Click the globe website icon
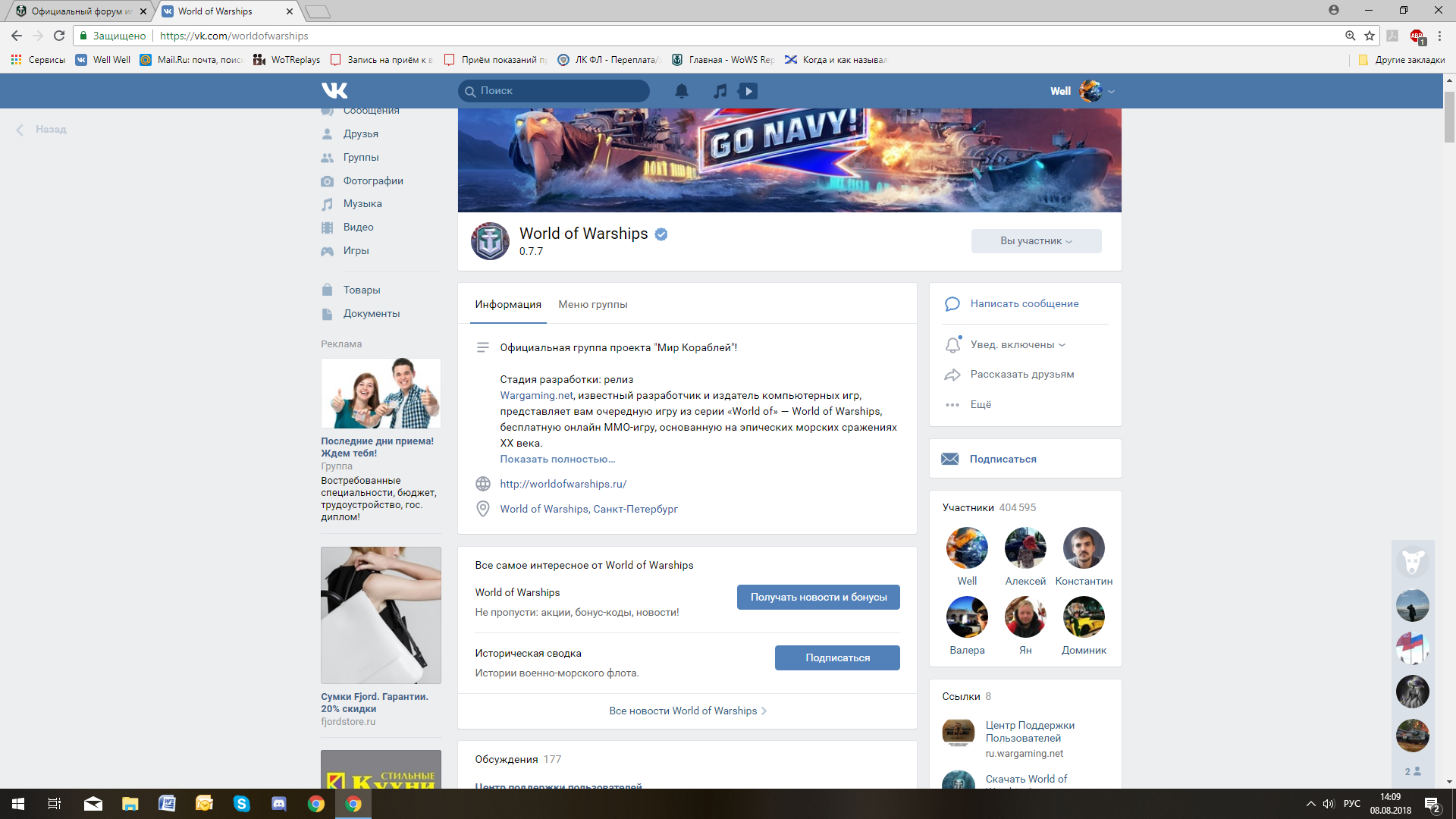1456x819 pixels. coord(483,485)
